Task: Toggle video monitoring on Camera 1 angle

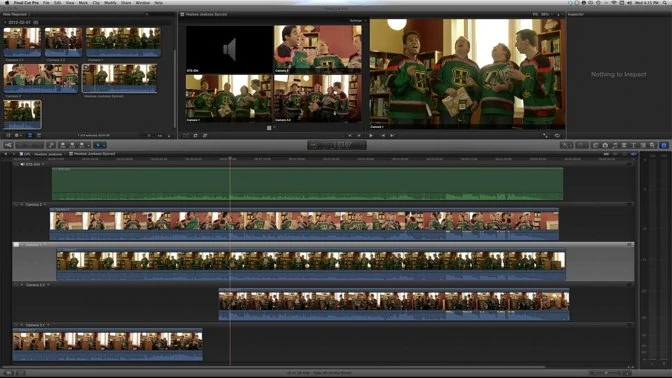Action: 16,245
